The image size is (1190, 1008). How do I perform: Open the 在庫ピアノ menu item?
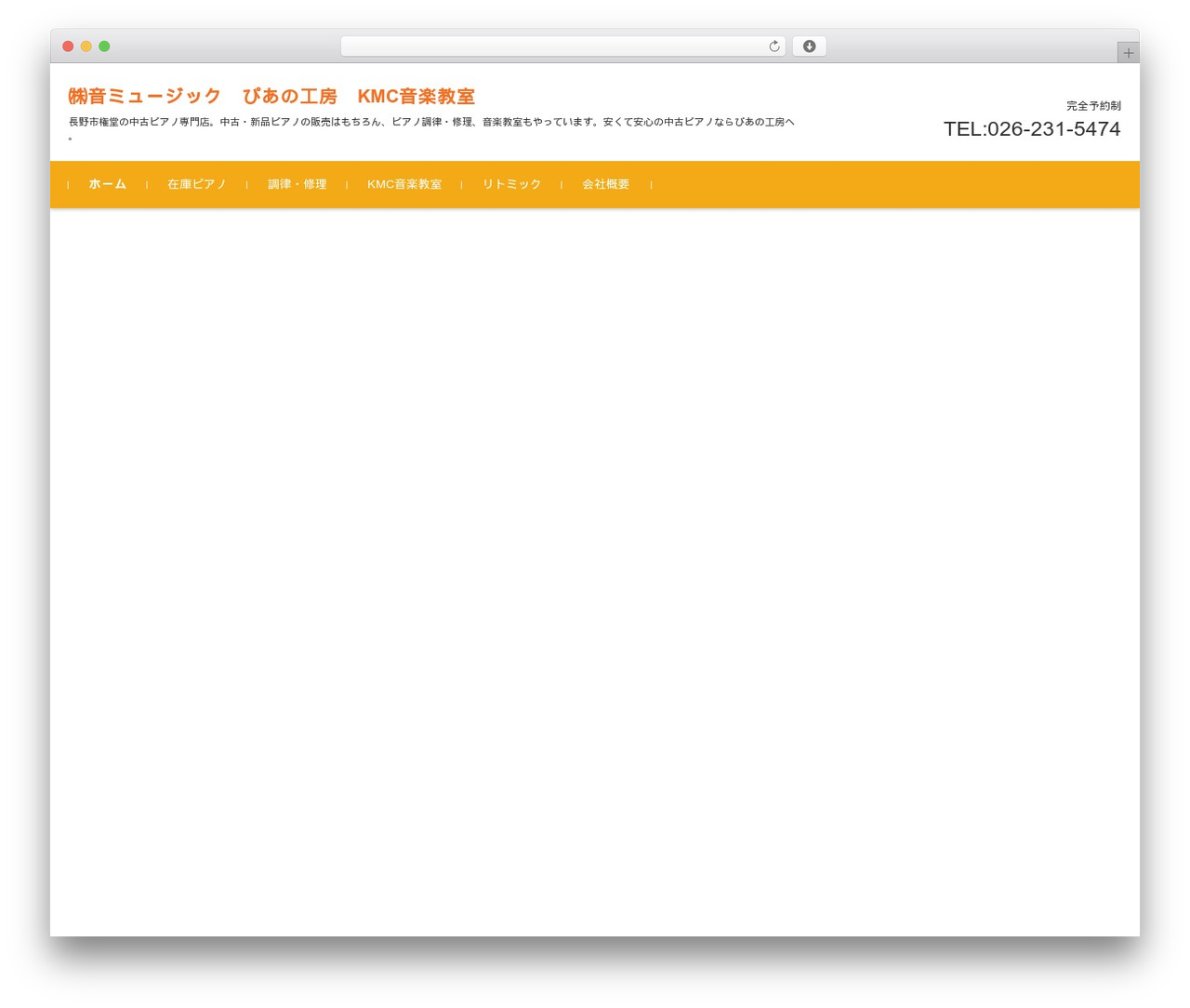(x=197, y=184)
